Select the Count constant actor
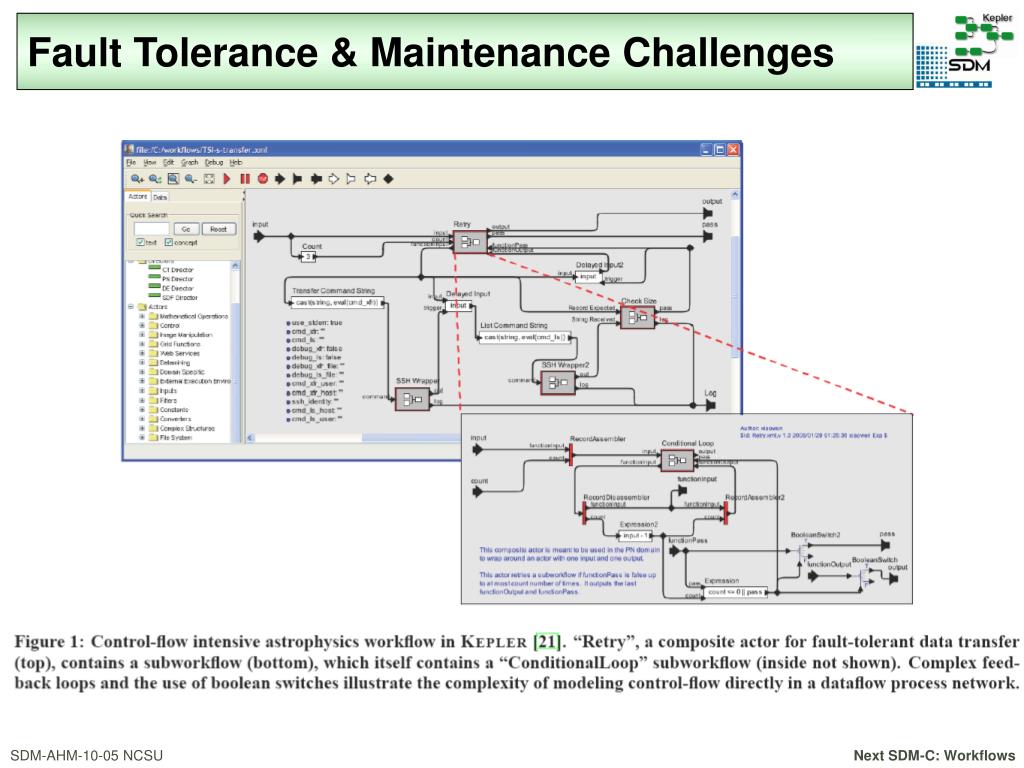The width and height of the screenshot is (1024, 768). 308,257
